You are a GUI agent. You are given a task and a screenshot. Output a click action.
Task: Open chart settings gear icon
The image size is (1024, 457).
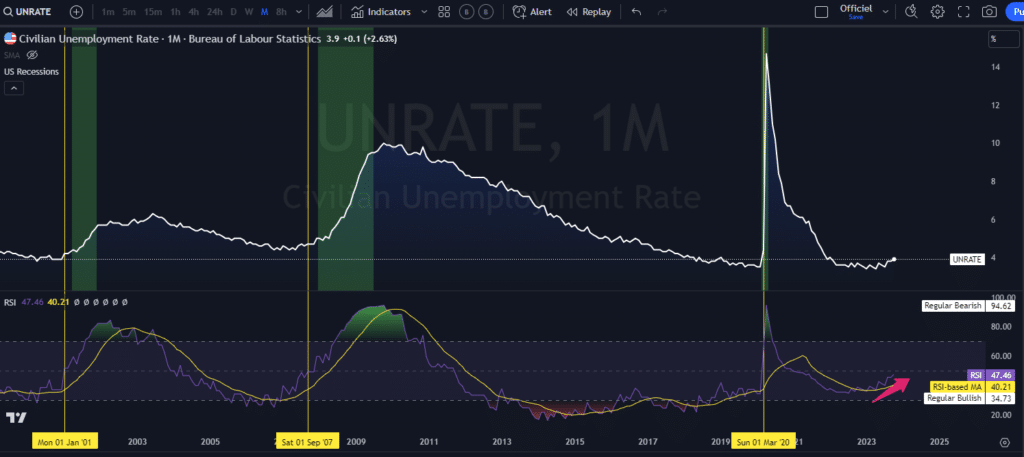(x=937, y=12)
